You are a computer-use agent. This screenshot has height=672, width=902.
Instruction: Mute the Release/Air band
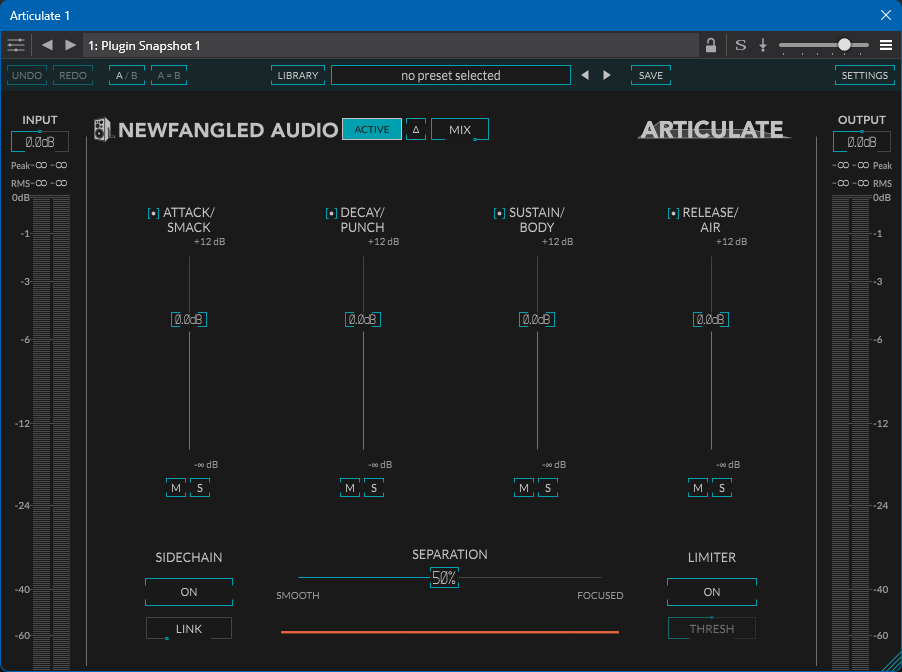click(x=698, y=488)
